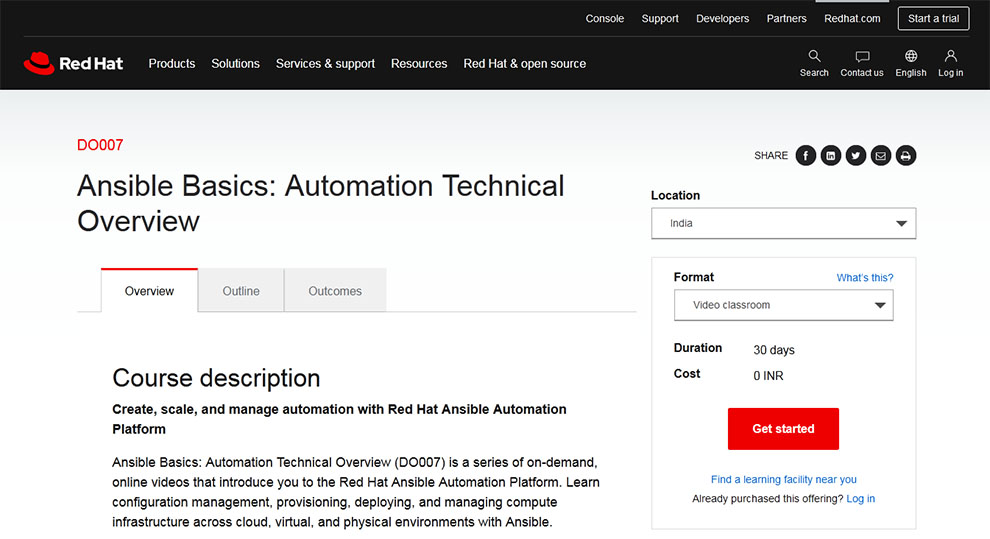Select the Overview tab
Screen dimensions: 990x539
tap(149, 291)
